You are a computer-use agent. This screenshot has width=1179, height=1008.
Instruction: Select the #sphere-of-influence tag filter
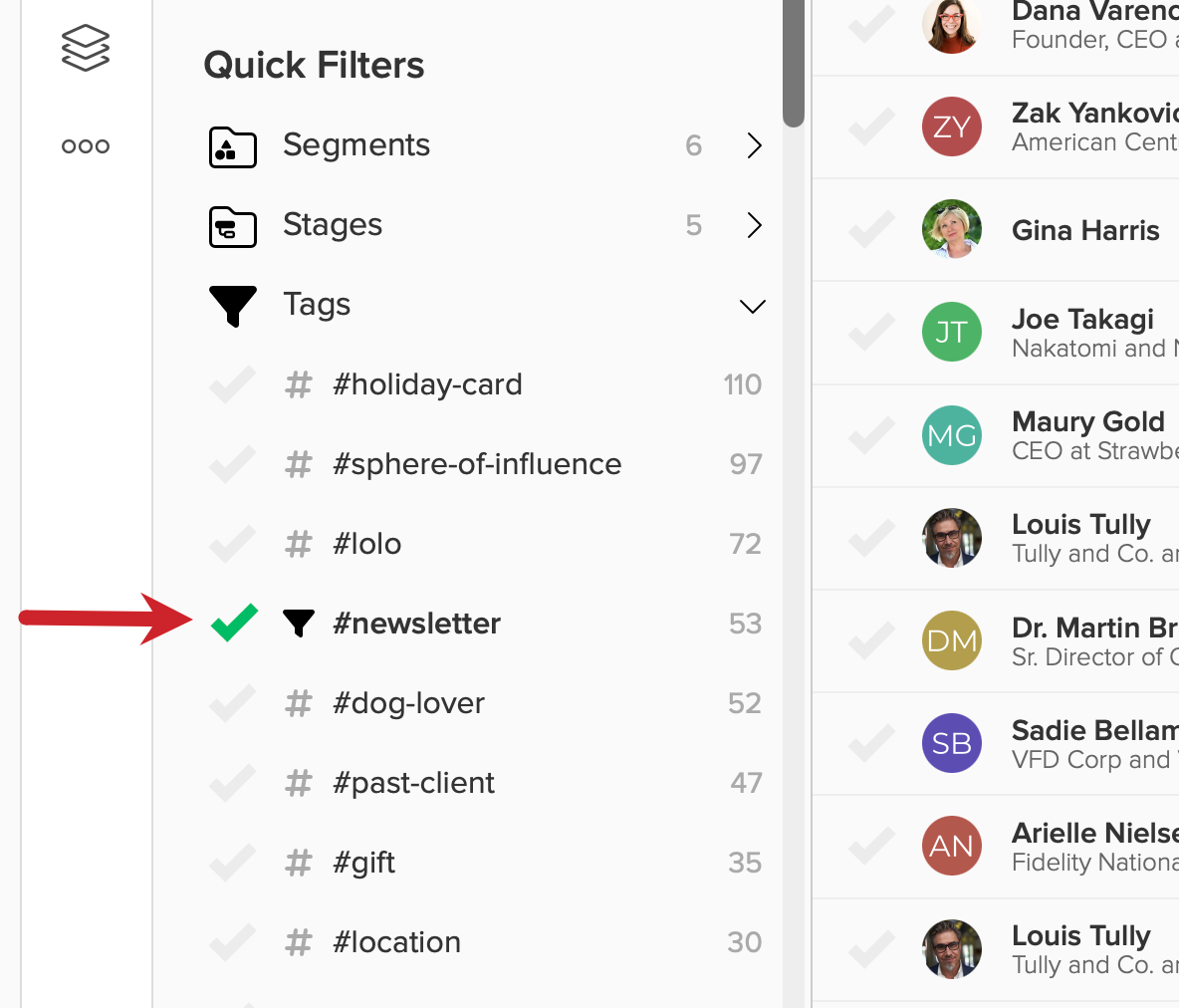[x=477, y=464]
